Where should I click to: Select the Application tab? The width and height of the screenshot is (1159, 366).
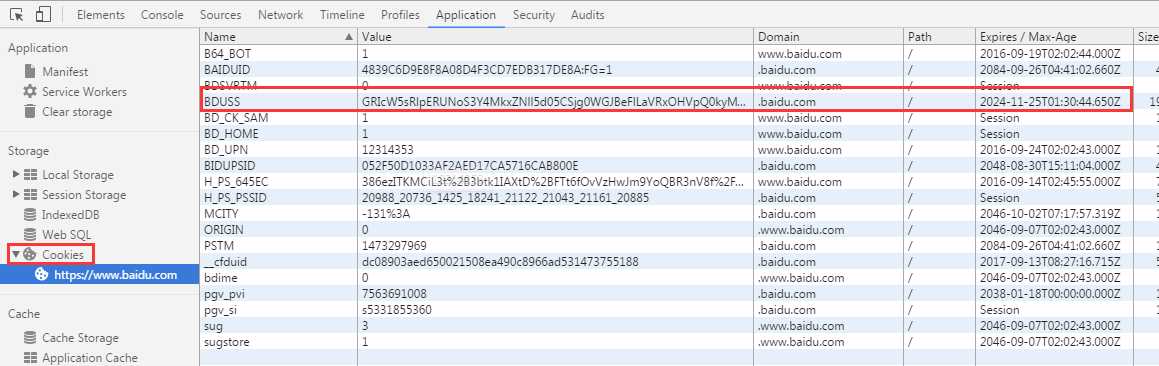(x=466, y=15)
